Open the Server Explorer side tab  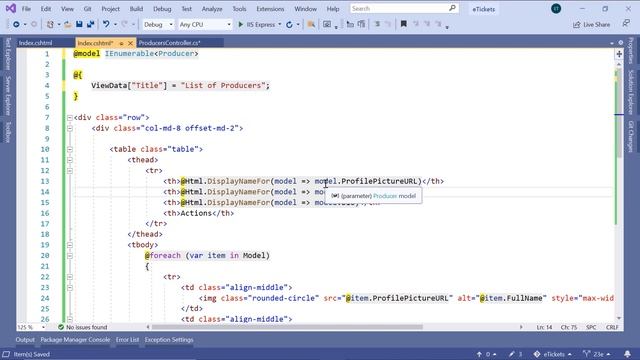(x=8, y=96)
